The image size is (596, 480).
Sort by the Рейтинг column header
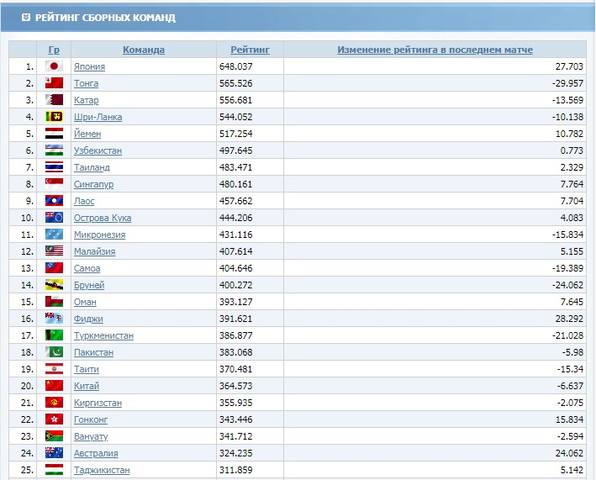click(x=250, y=50)
